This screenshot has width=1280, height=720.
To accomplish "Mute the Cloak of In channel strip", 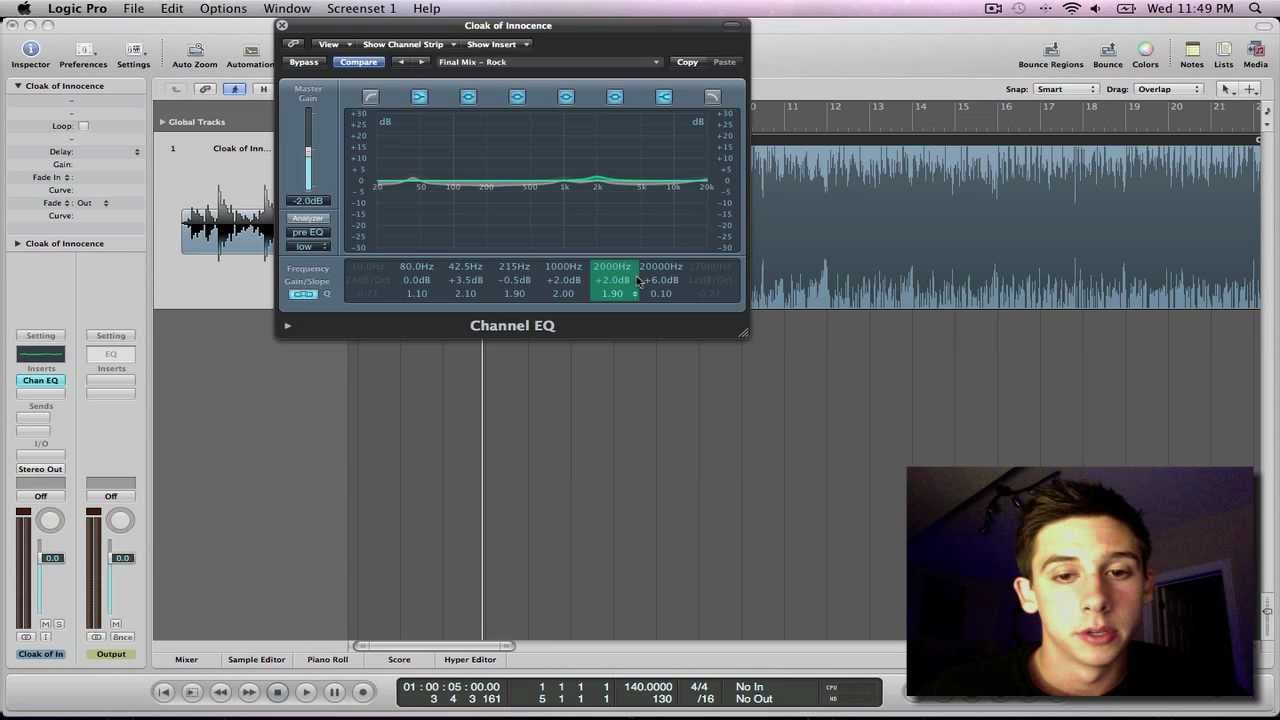I will click(45, 624).
